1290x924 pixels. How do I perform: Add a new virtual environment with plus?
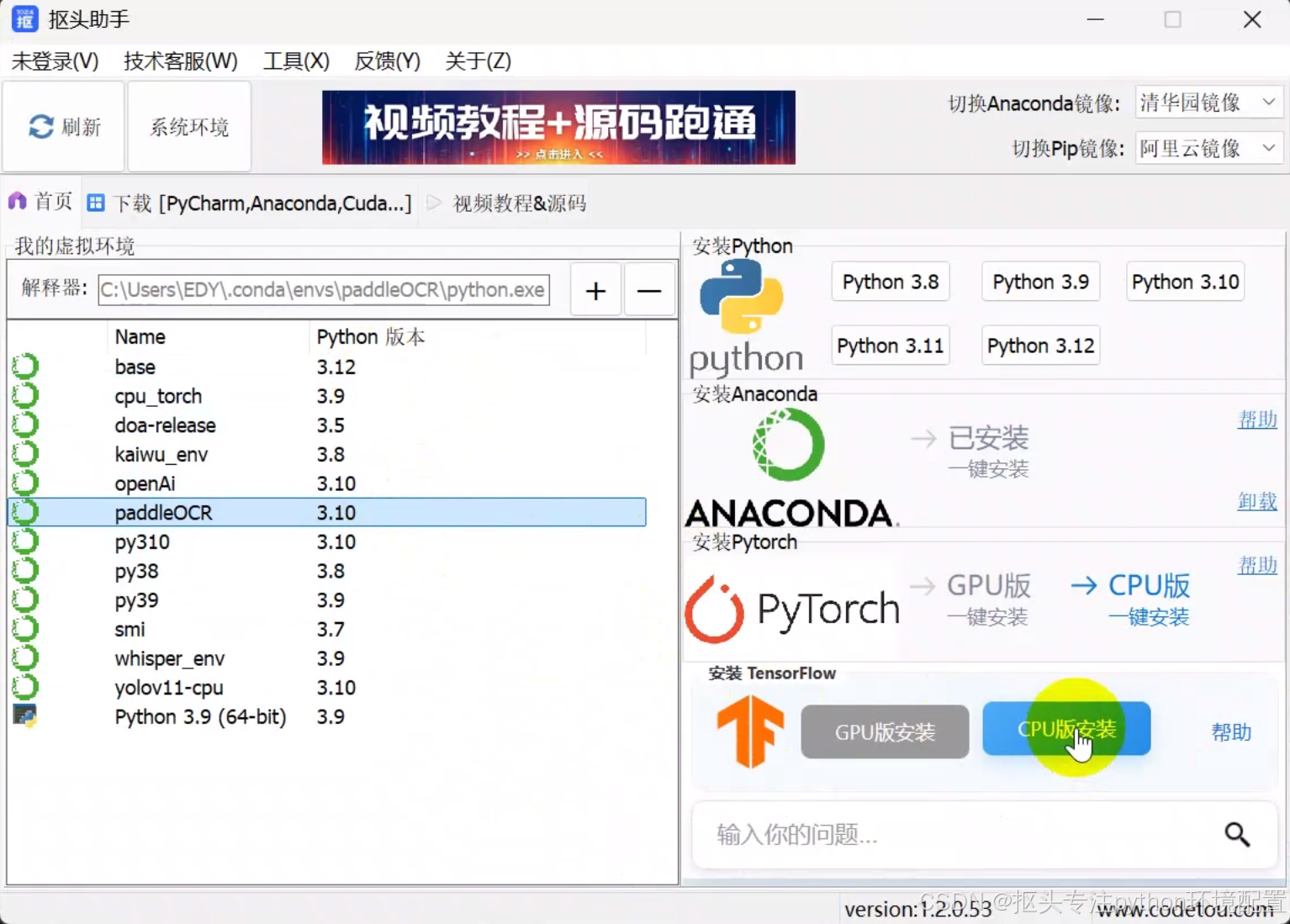tap(595, 290)
